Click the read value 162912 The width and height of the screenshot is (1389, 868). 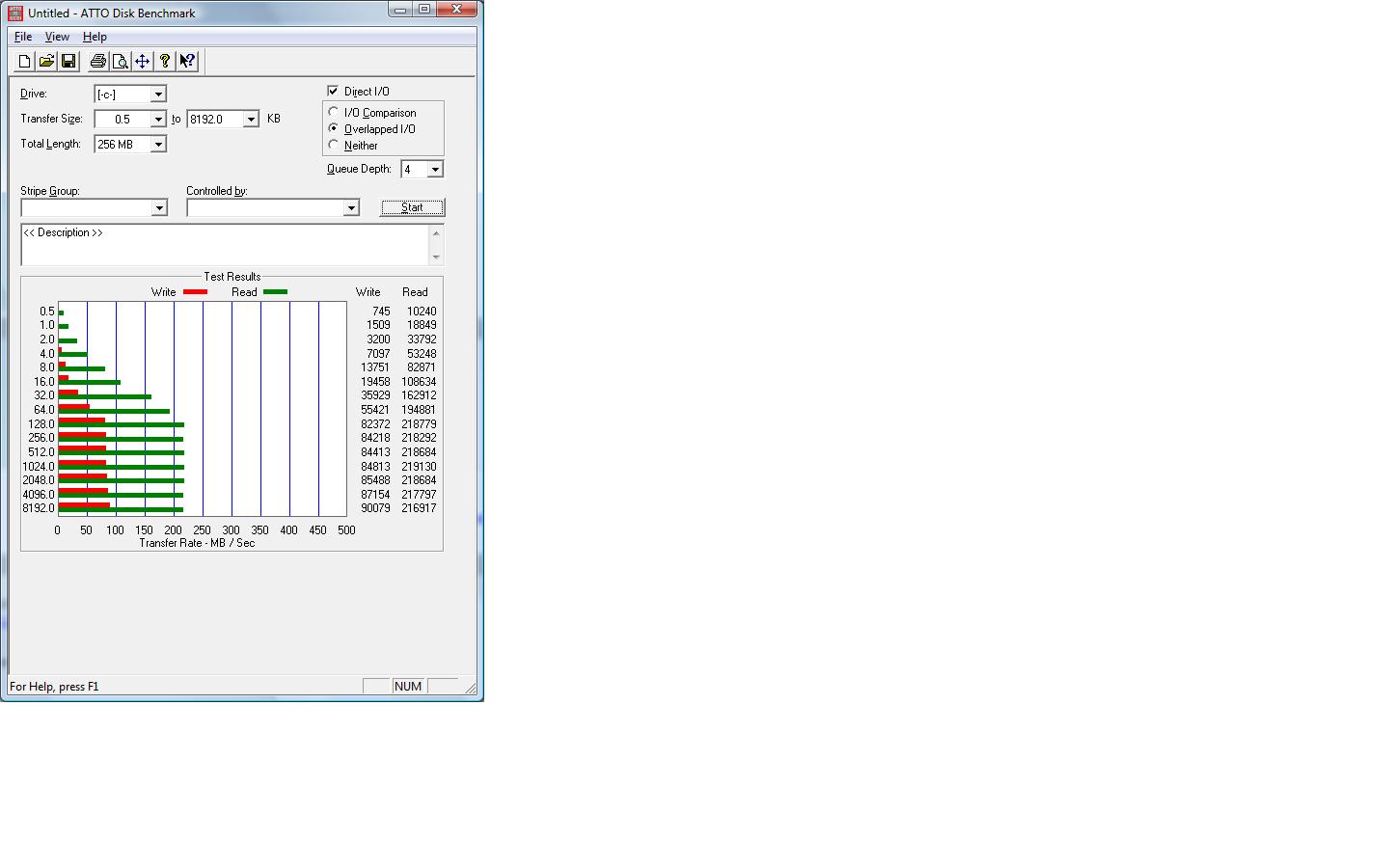[x=419, y=395]
